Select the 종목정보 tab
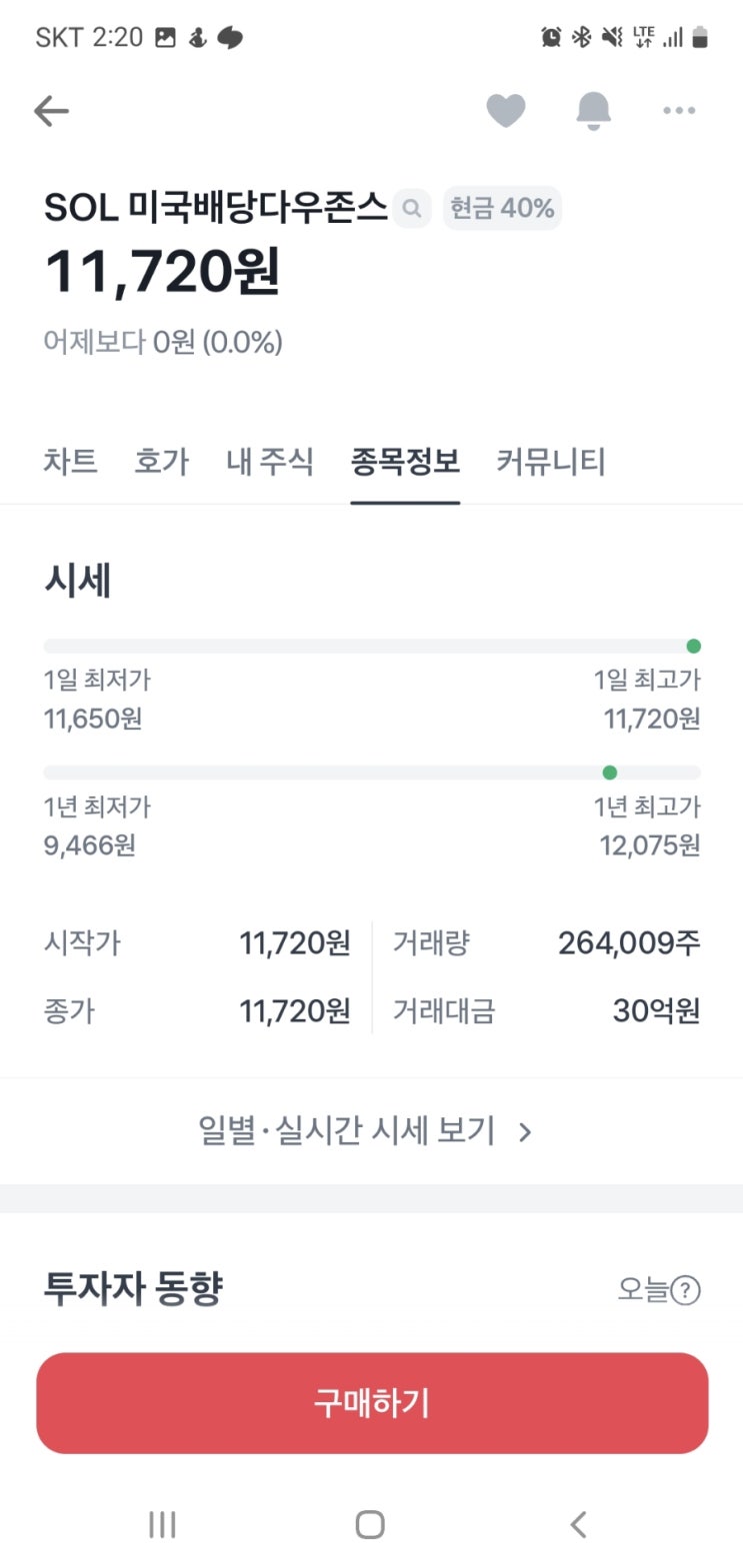 coord(405,462)
